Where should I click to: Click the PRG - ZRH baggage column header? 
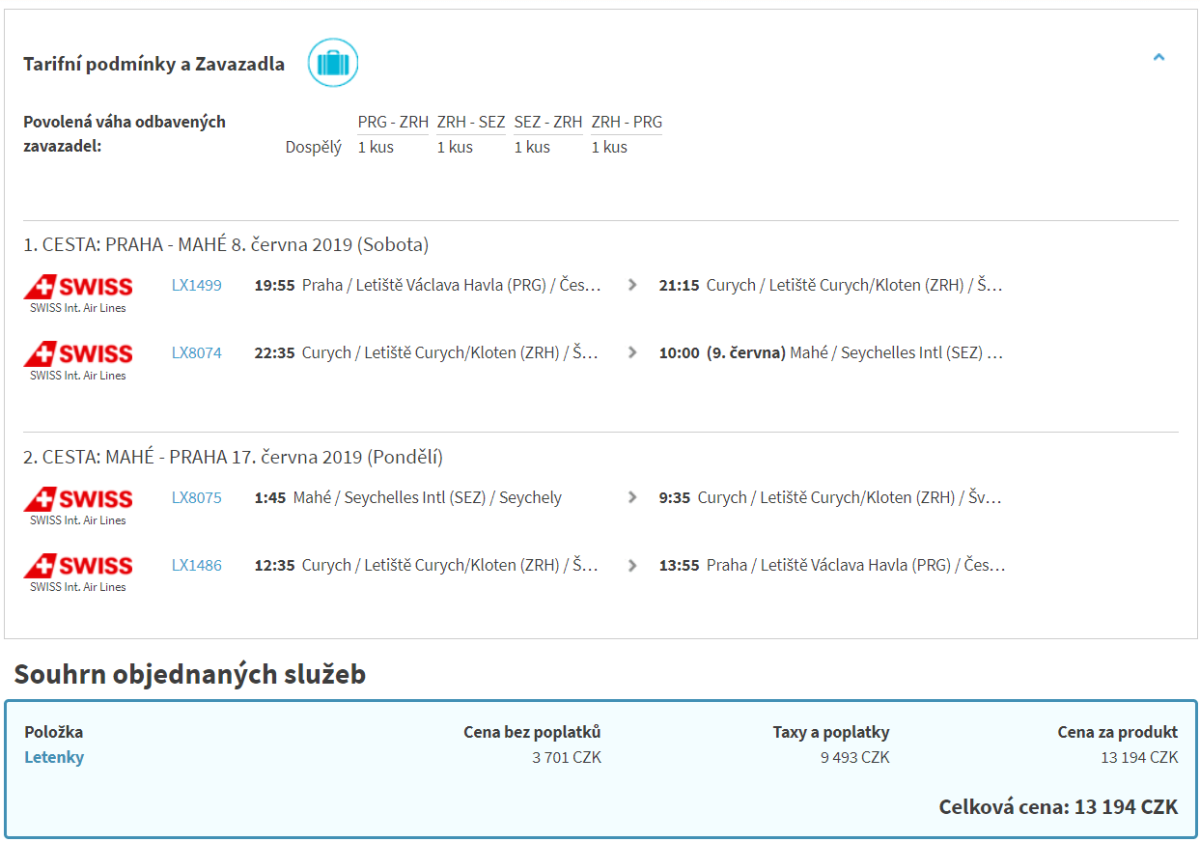[x=393, y=122]
